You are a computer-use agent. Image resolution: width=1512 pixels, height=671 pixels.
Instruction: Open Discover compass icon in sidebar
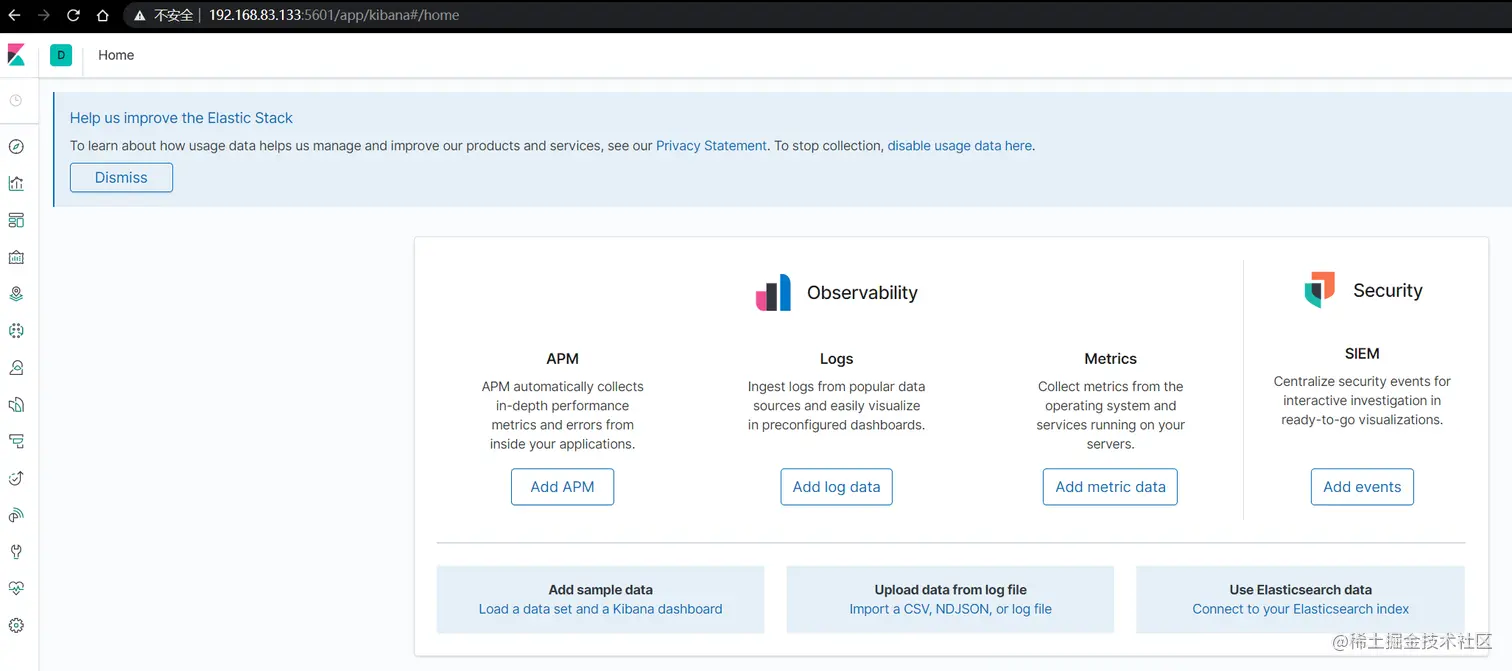(x=16, y=147)
